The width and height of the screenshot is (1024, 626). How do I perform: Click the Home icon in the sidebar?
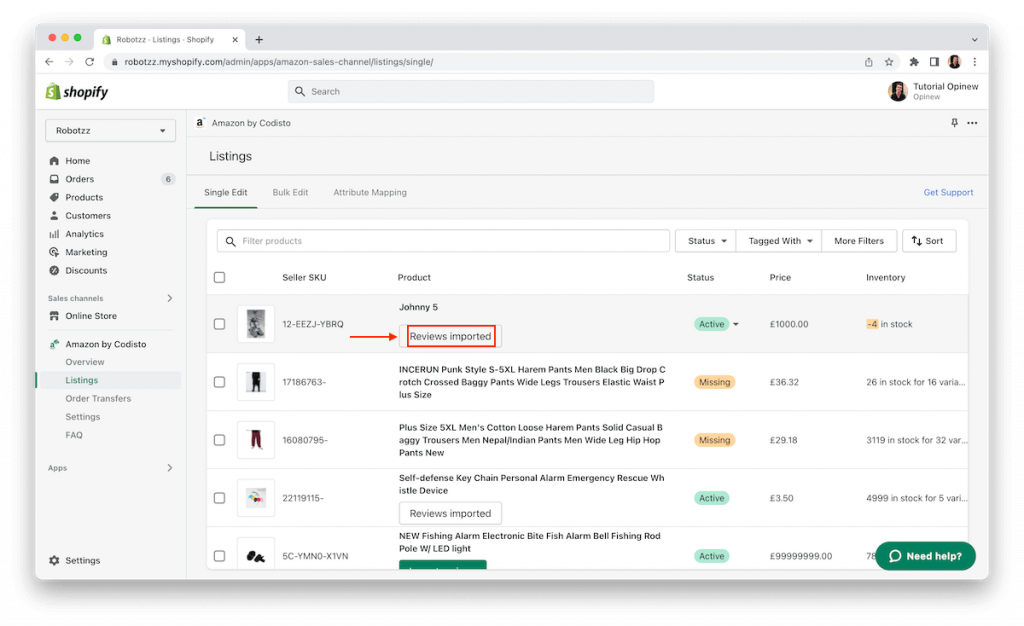tap(54, 161)
